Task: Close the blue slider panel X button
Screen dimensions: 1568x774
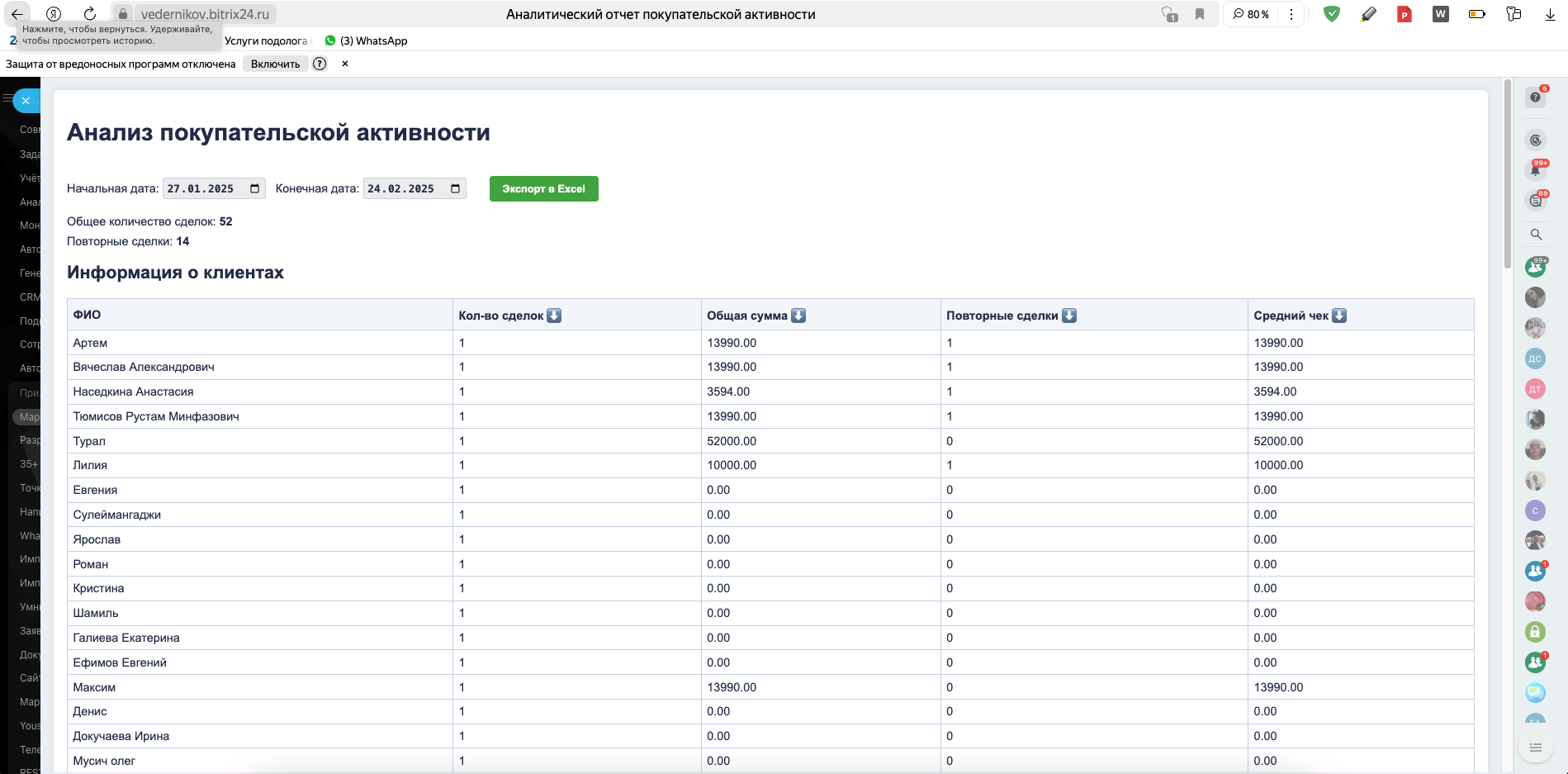Action: [x=26, y=101]
